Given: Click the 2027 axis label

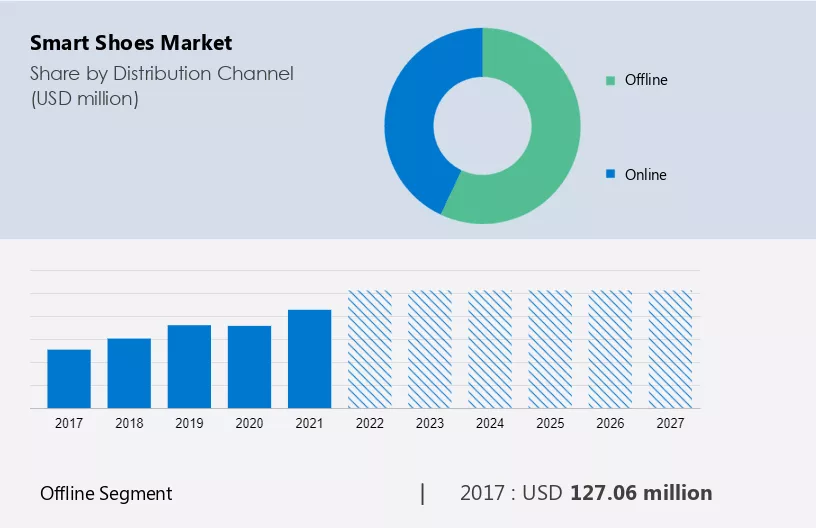Looking at the screenshot, I should pyautogui.click(x=670, y=423).
